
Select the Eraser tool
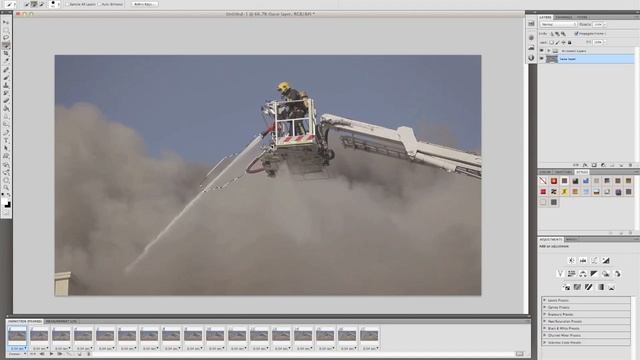(6, 101)
